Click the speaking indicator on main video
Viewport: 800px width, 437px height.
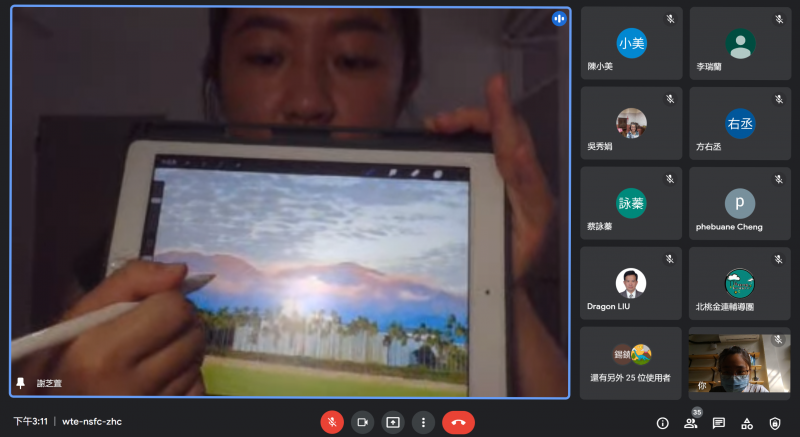(559, 19)
